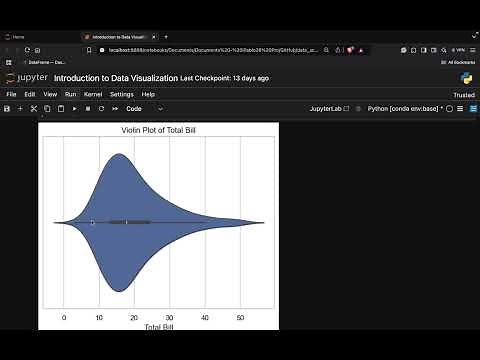Click the violin plot chart output
The width and height of the screenshot is (480, 360).
159,226
